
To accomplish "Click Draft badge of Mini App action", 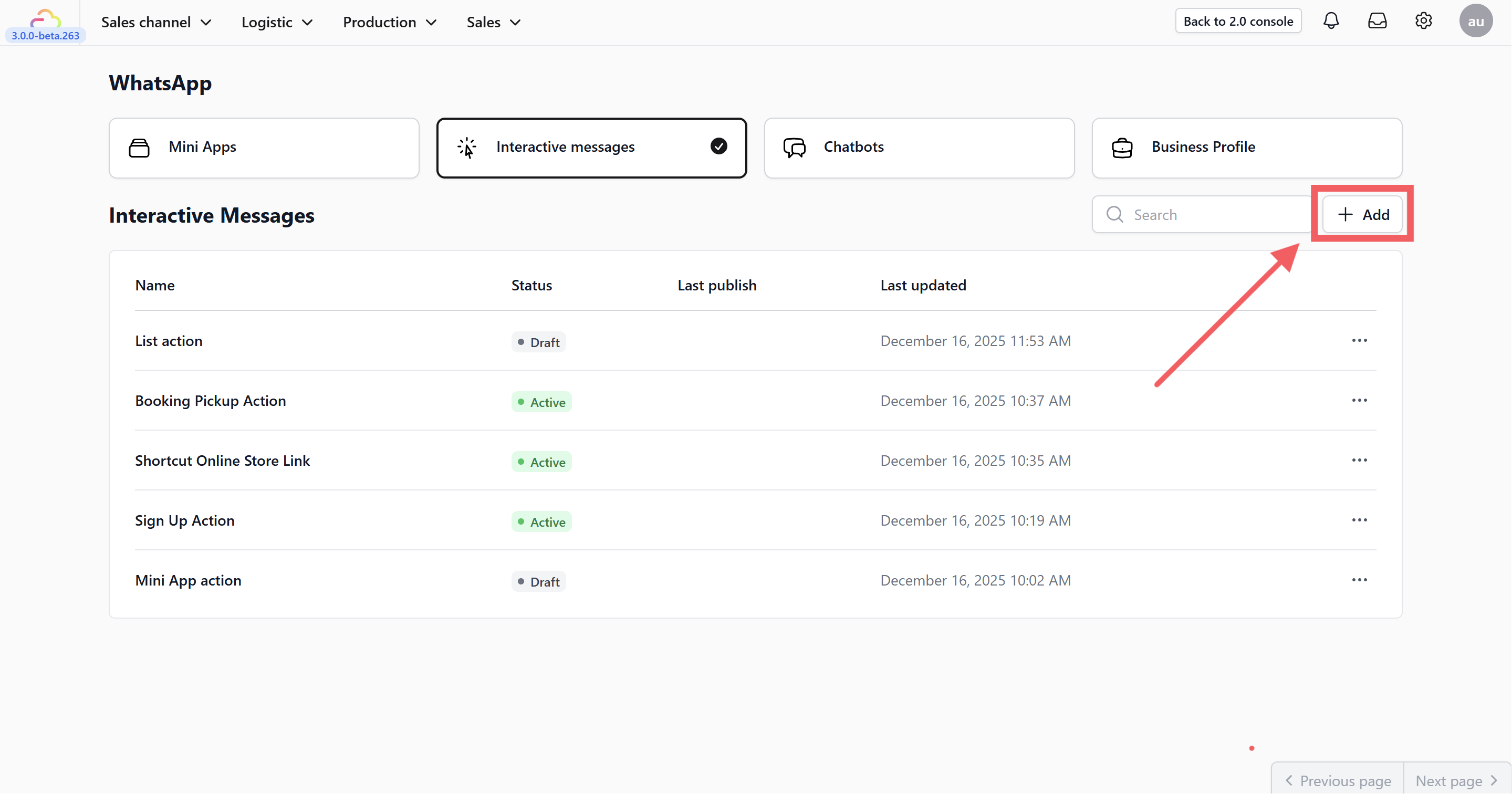I will coord(538,581).
